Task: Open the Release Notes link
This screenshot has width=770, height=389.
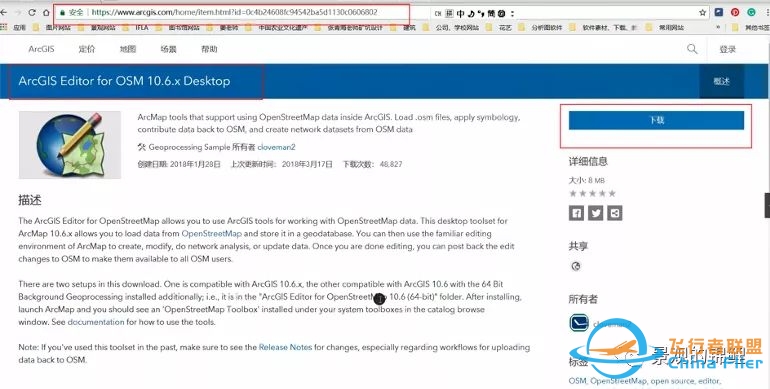Action: coord(285,347)
